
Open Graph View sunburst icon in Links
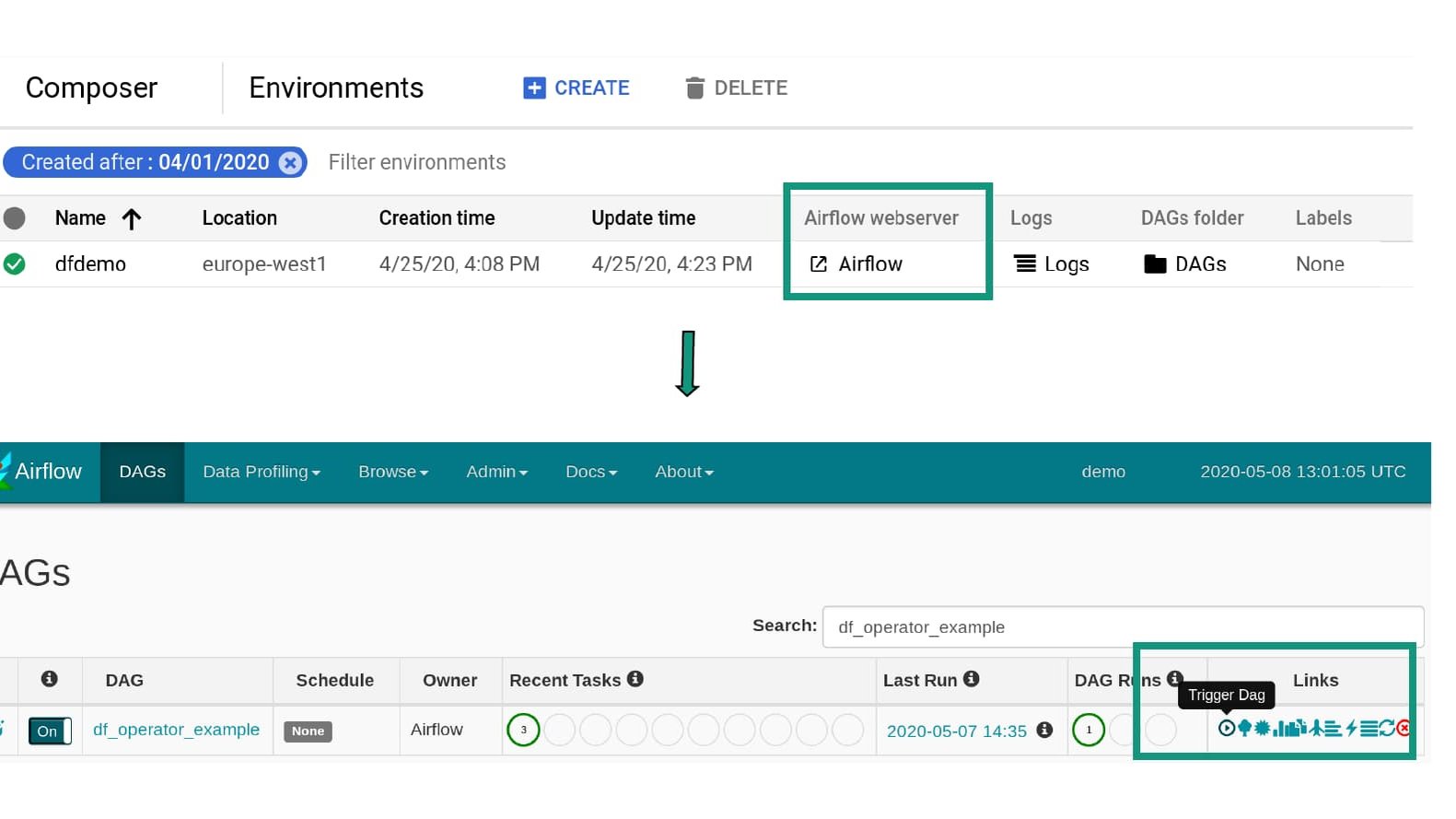point(1262,728)
